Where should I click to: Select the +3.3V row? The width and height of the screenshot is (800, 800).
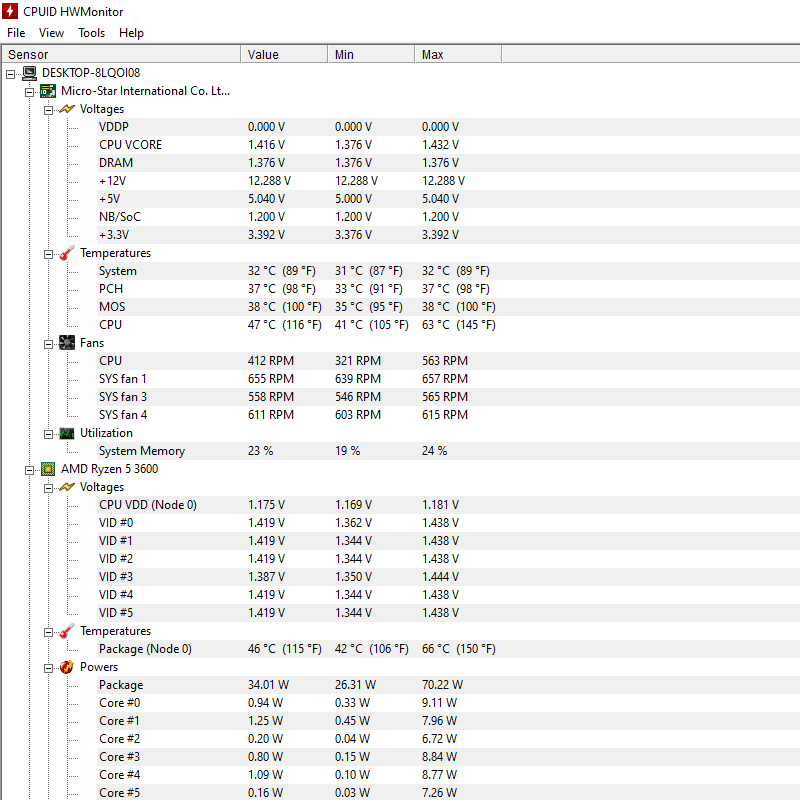(x=448, y=235)
